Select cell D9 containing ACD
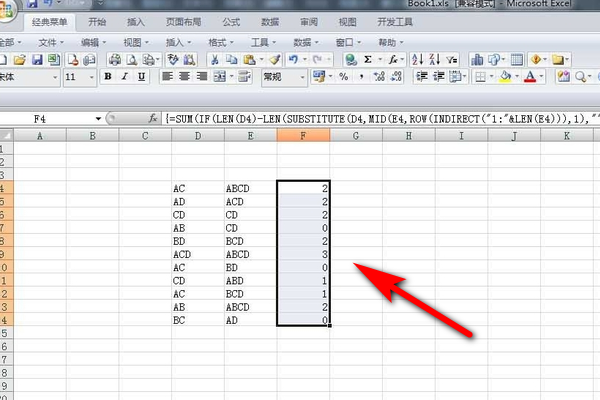600x400 pixels. (198, 255)
